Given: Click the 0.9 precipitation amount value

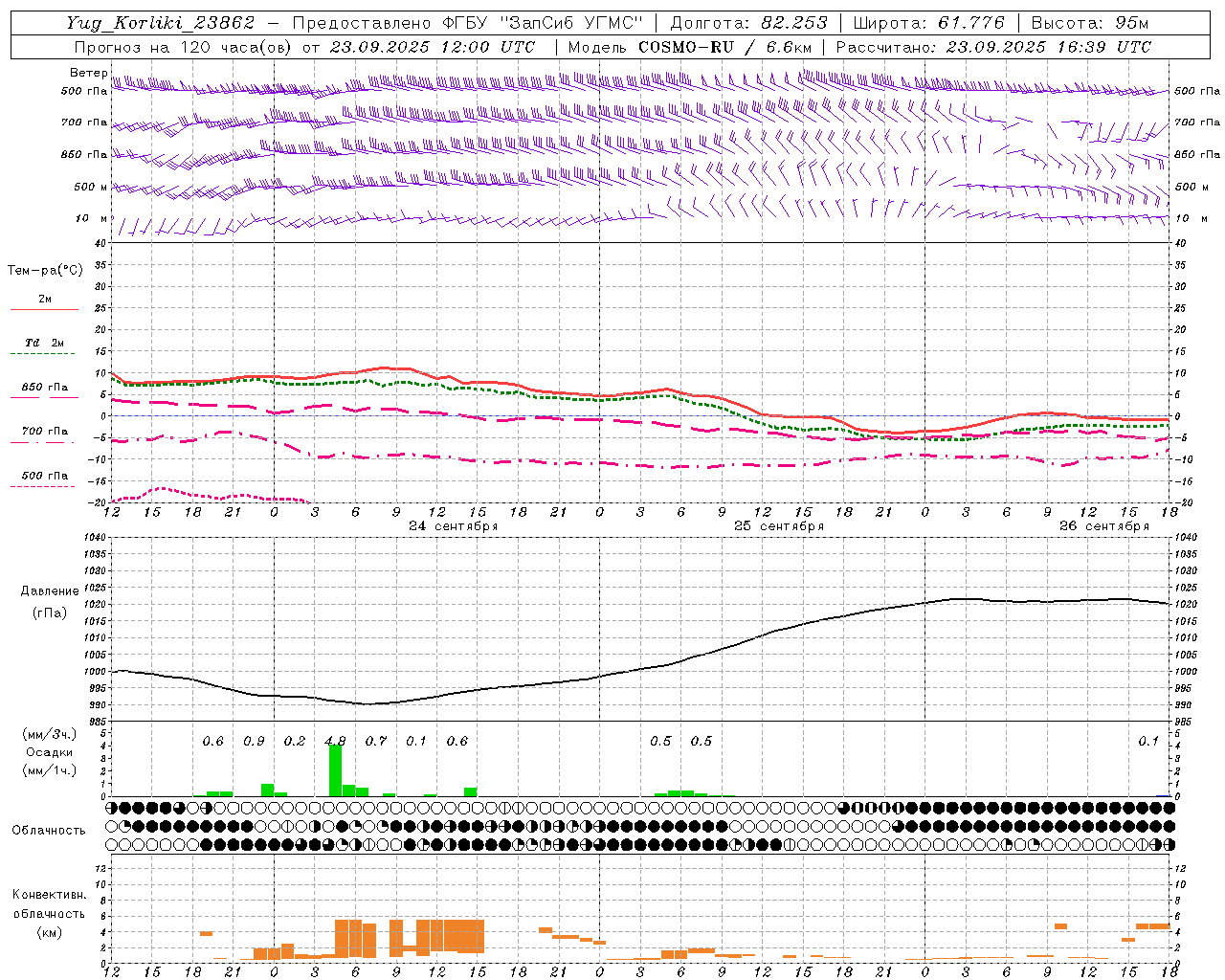Looking at the screenshot, I should point(254,742).
